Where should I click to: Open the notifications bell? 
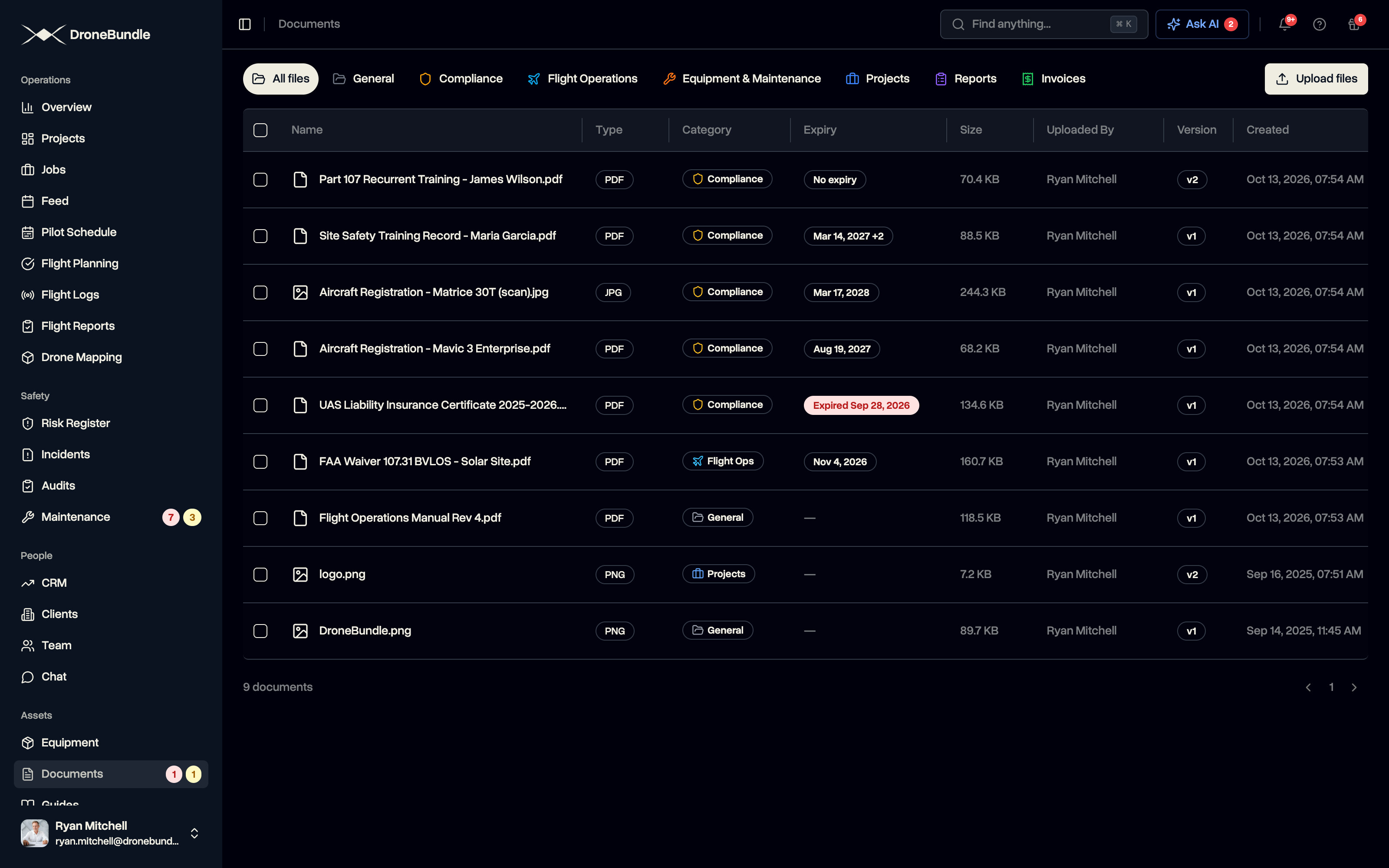pyautogui.click(x=1284, y=24)
